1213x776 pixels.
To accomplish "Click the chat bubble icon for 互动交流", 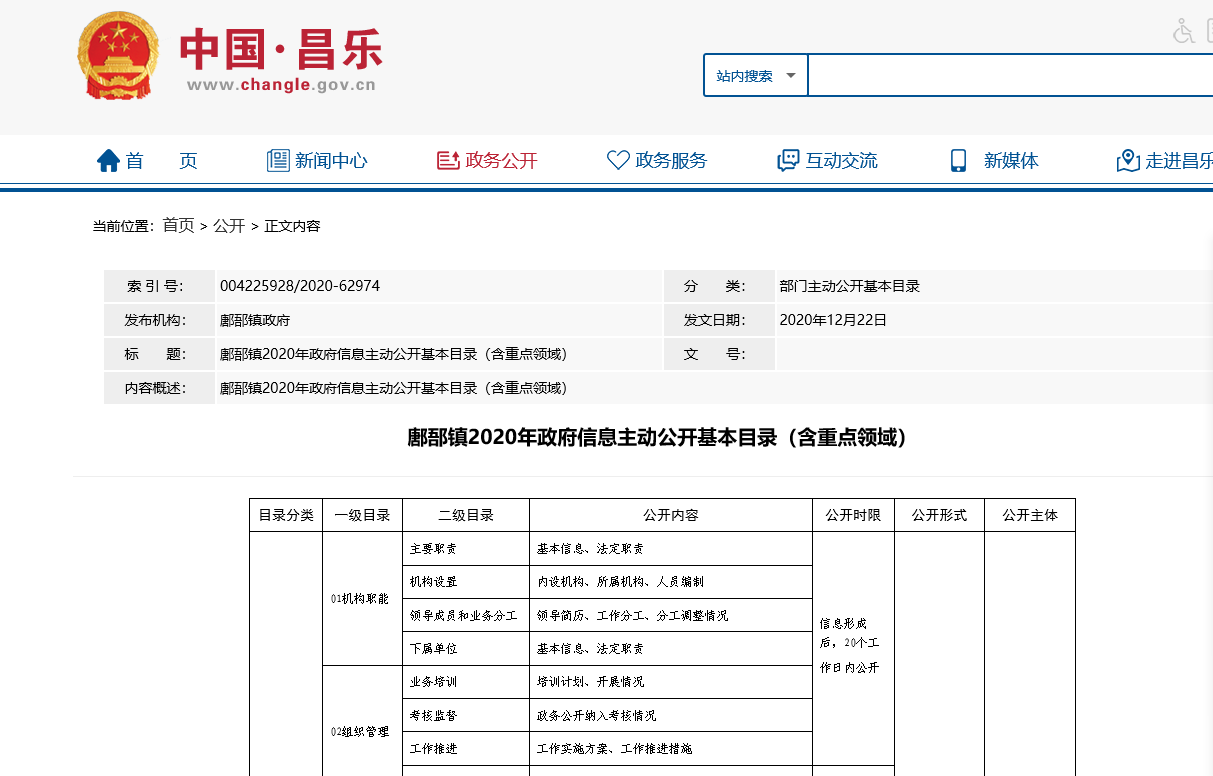I will coord(788,160).
